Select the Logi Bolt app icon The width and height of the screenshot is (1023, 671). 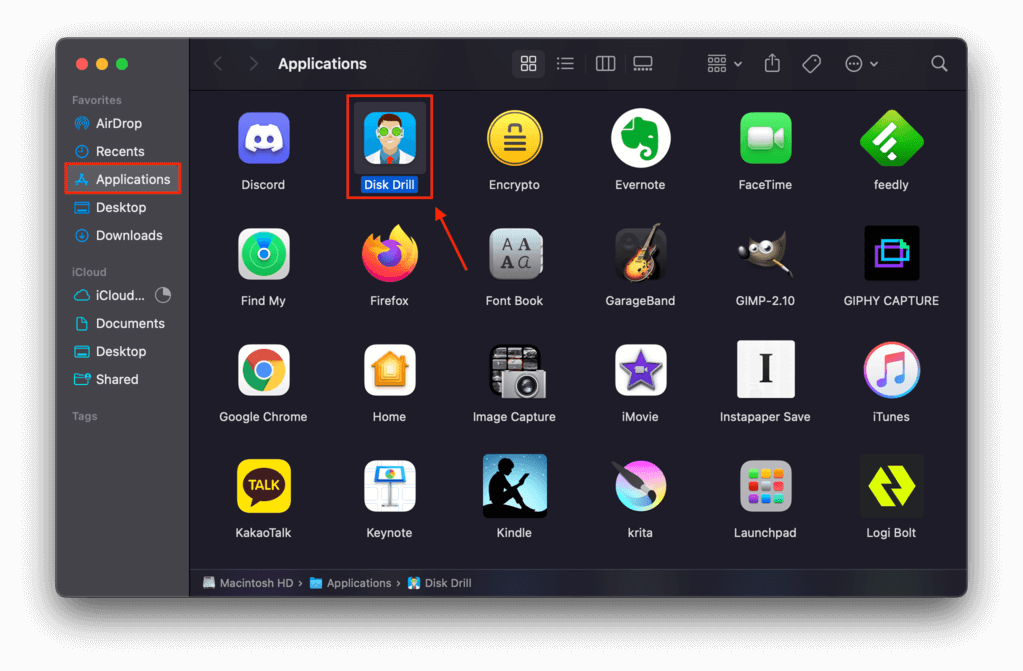[x=891, y=486]
